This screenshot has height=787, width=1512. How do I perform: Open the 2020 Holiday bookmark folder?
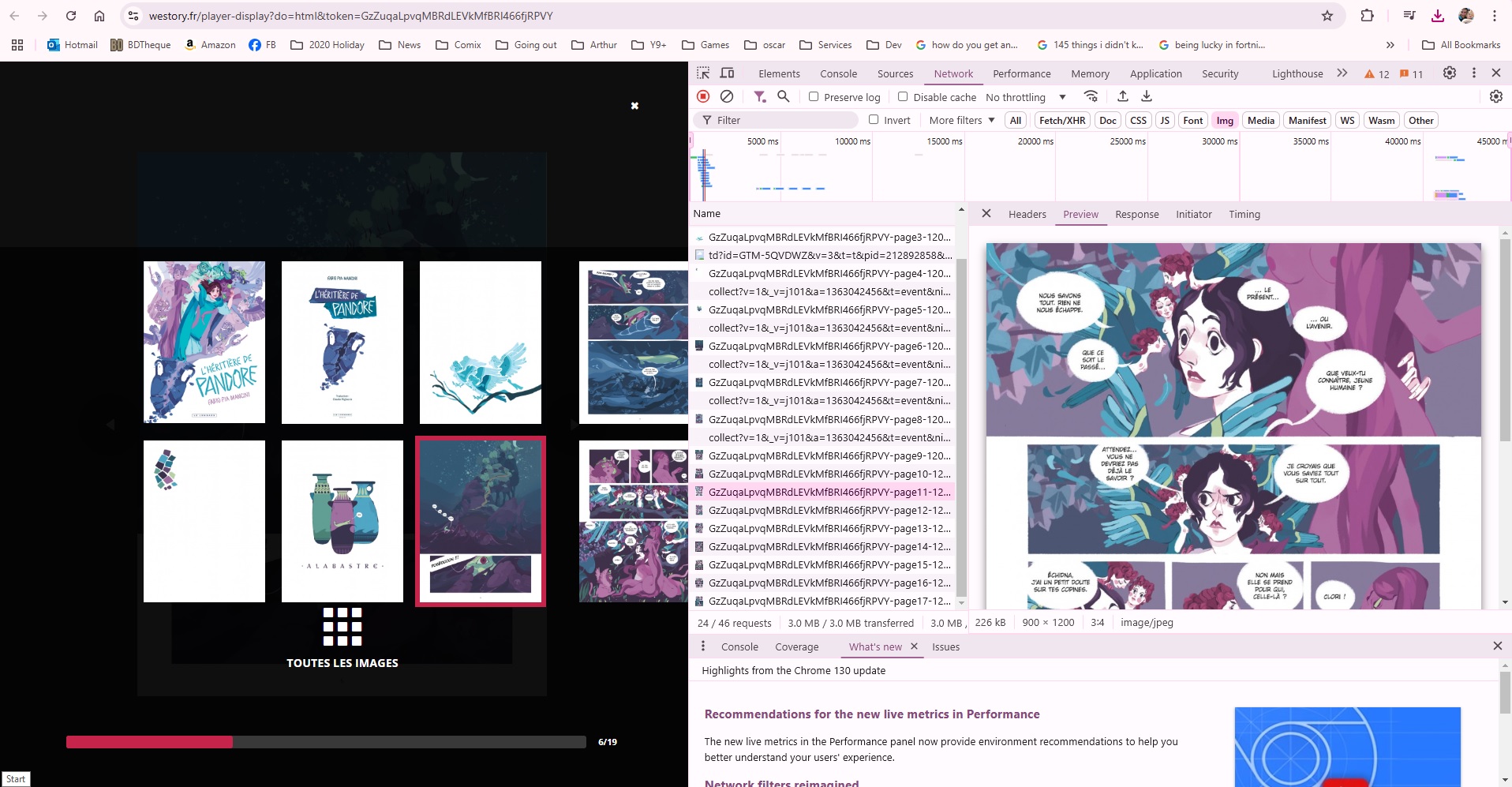327,45
